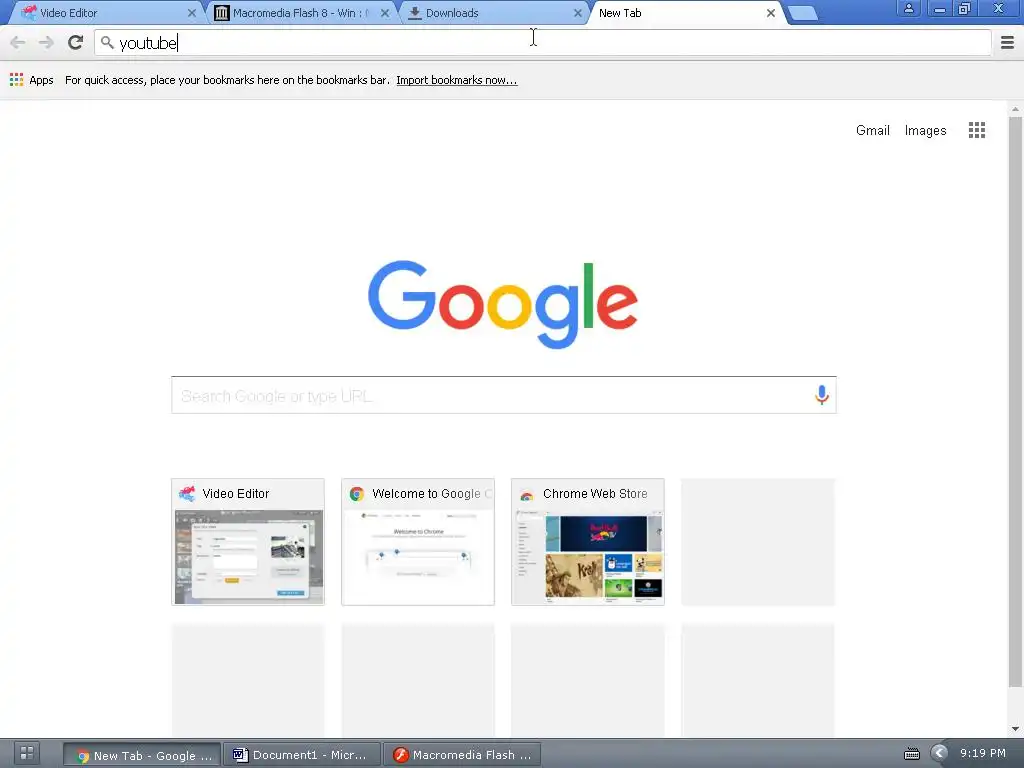Close the New Tab tab
This screenshot has height=768, width=1024.
[x=771, y=13]
